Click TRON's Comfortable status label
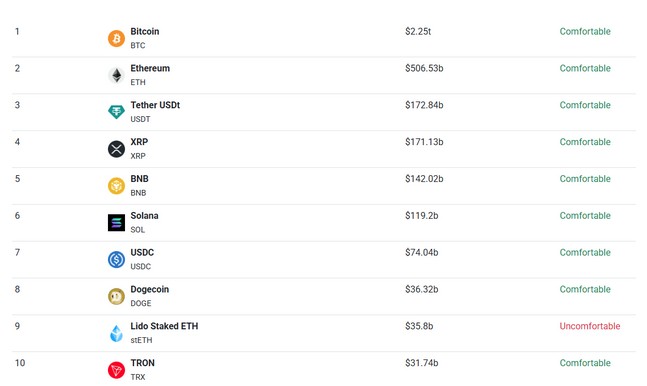 point(585,363)
